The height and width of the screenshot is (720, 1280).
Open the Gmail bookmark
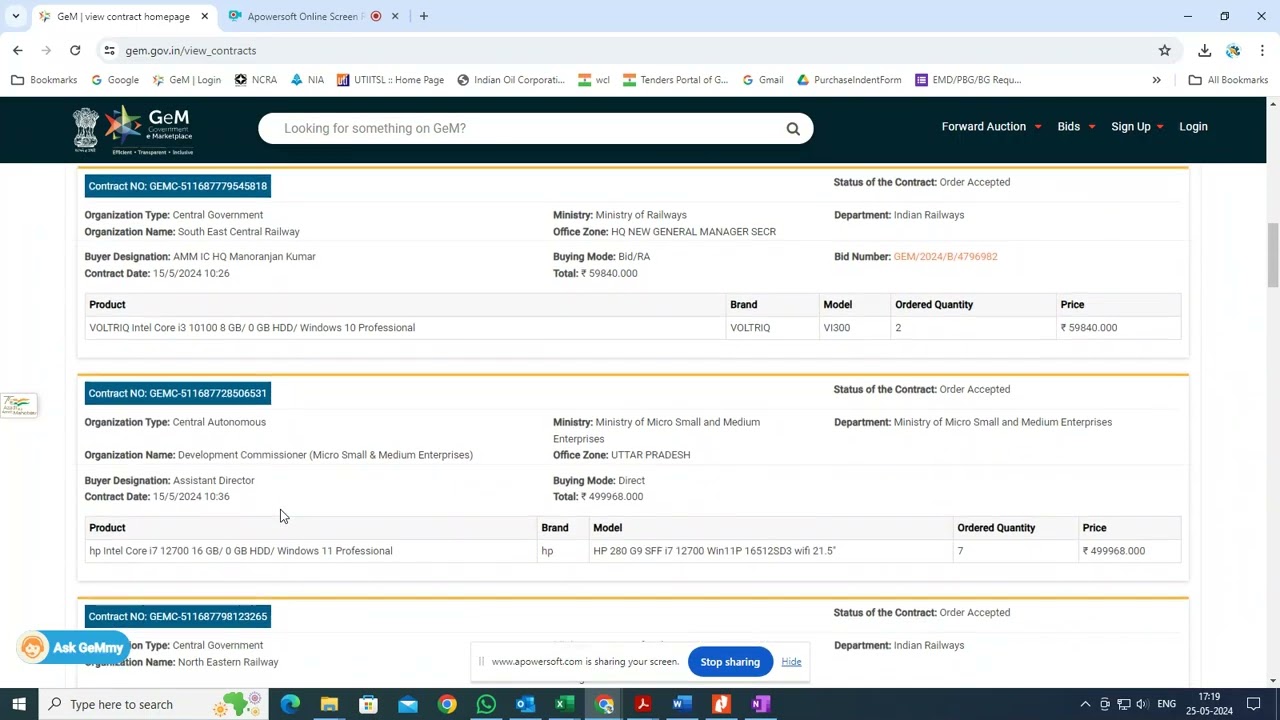click(x=763, y=80)
